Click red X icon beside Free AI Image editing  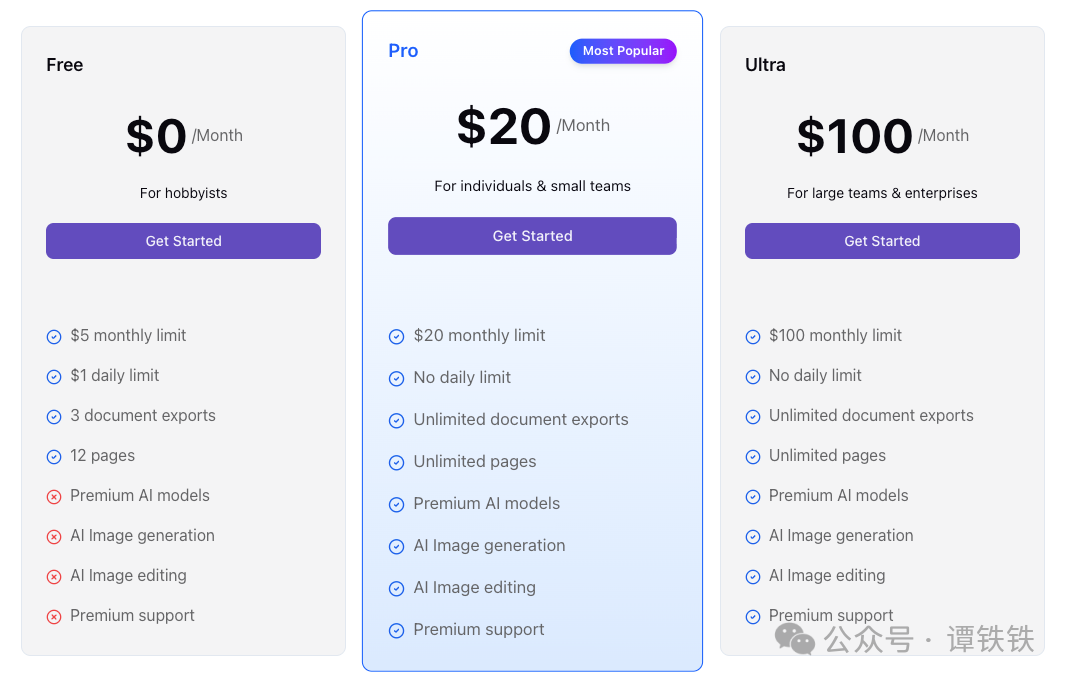(54, 577)
